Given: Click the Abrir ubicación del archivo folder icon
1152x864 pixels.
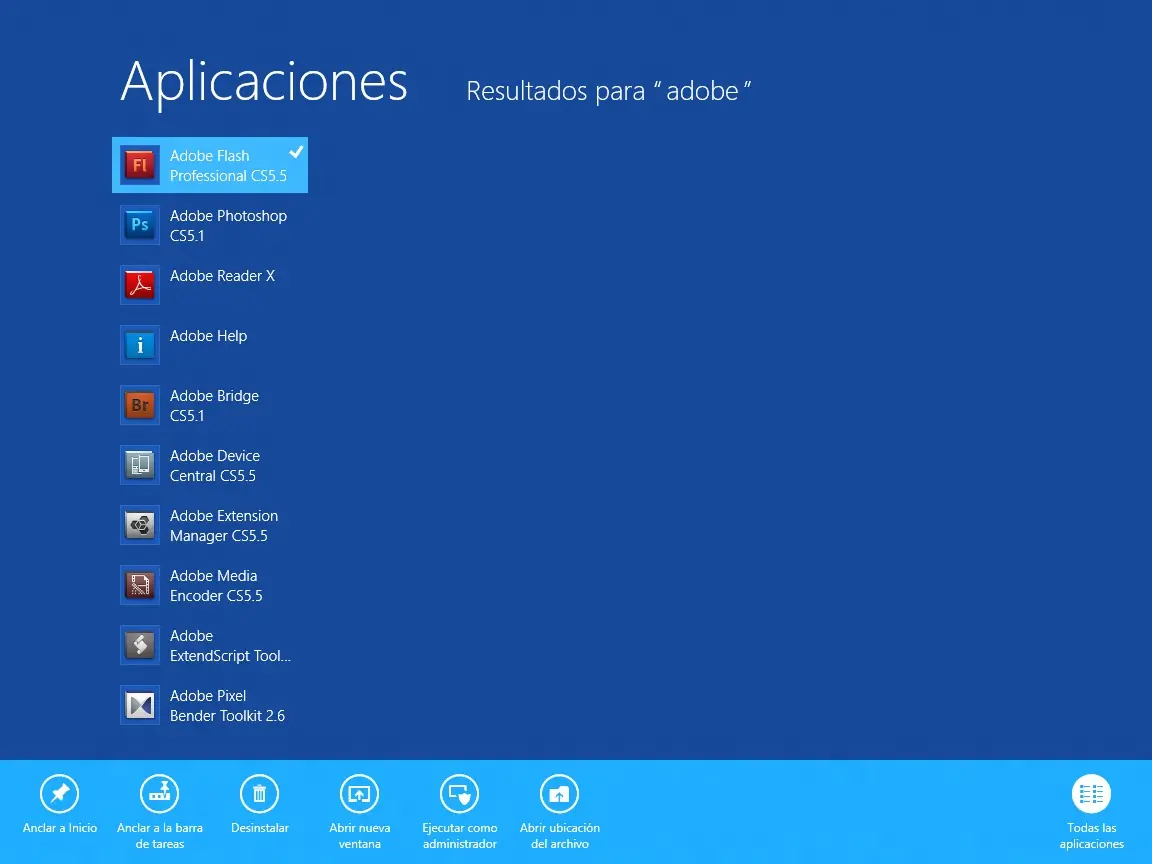Looking at the screenshot, I should pos(559,793).
